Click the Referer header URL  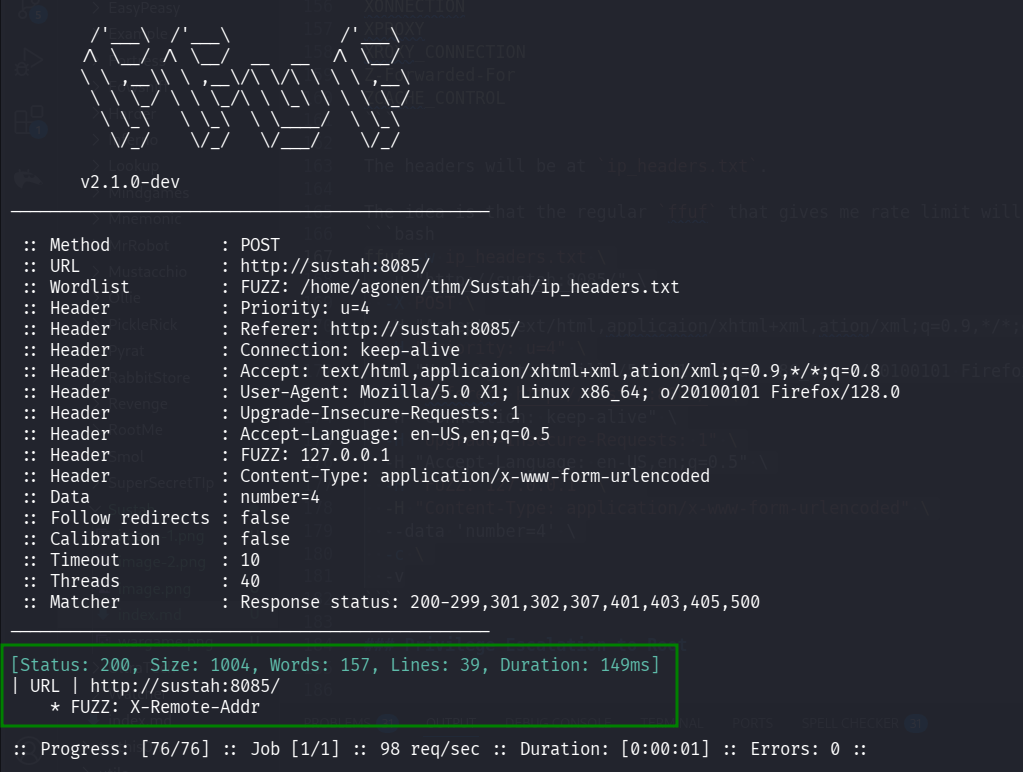424,329
